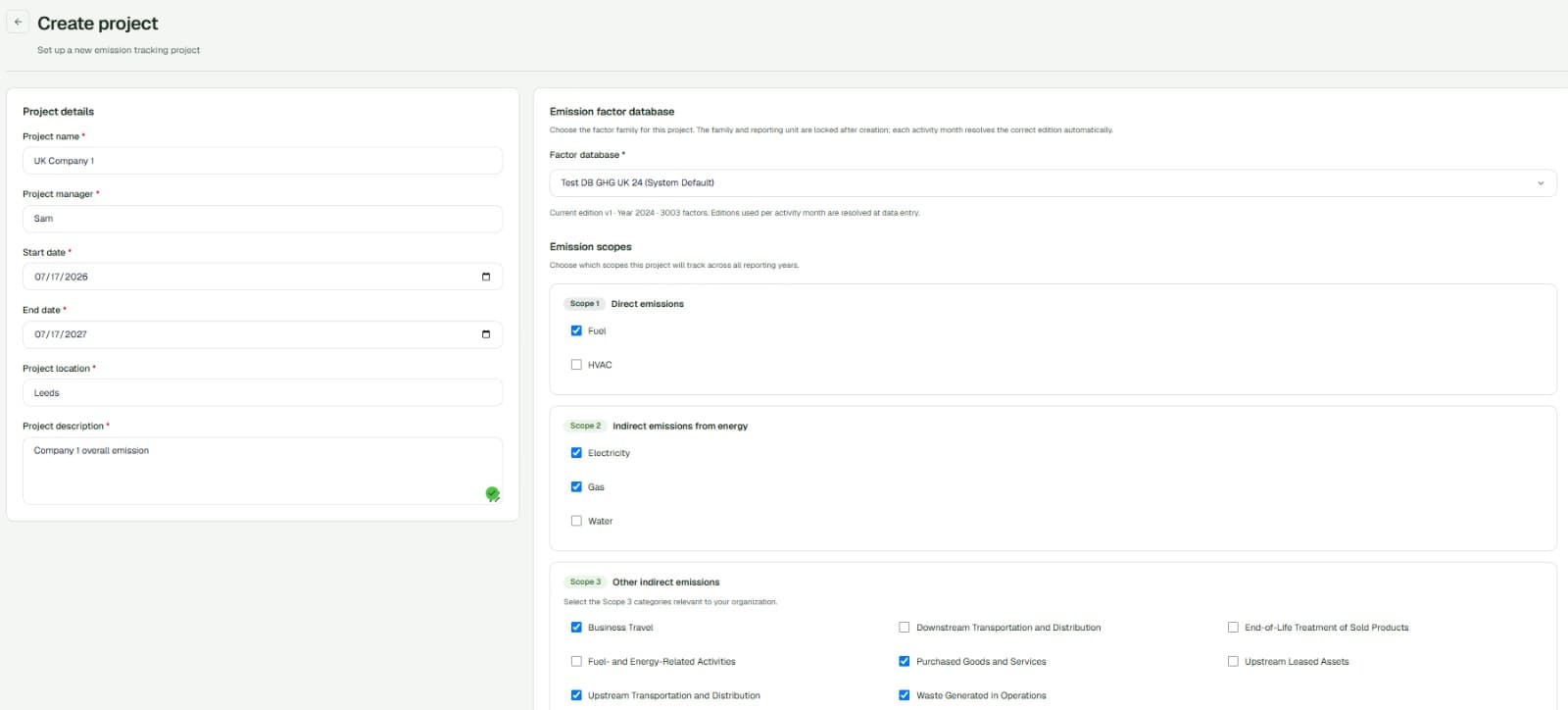Click the Project location field with Leeds
Viewport: 1568px width, 710px height.
pos(263,392)
